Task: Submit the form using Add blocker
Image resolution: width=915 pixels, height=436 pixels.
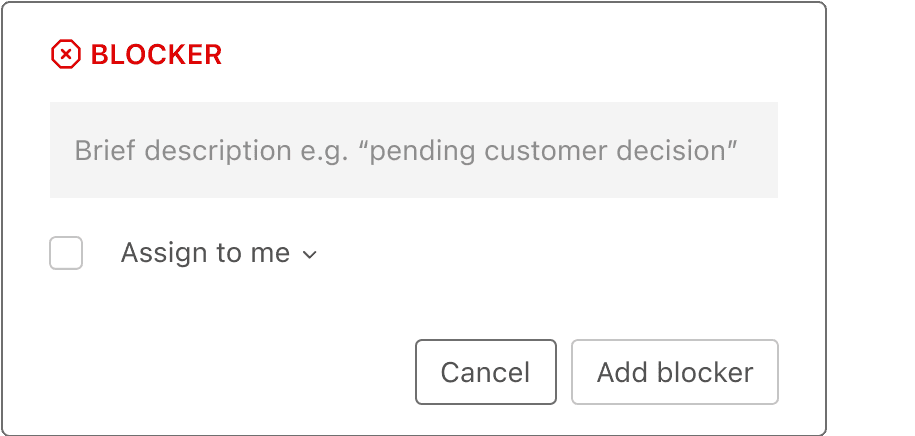Action: point(674,372)
